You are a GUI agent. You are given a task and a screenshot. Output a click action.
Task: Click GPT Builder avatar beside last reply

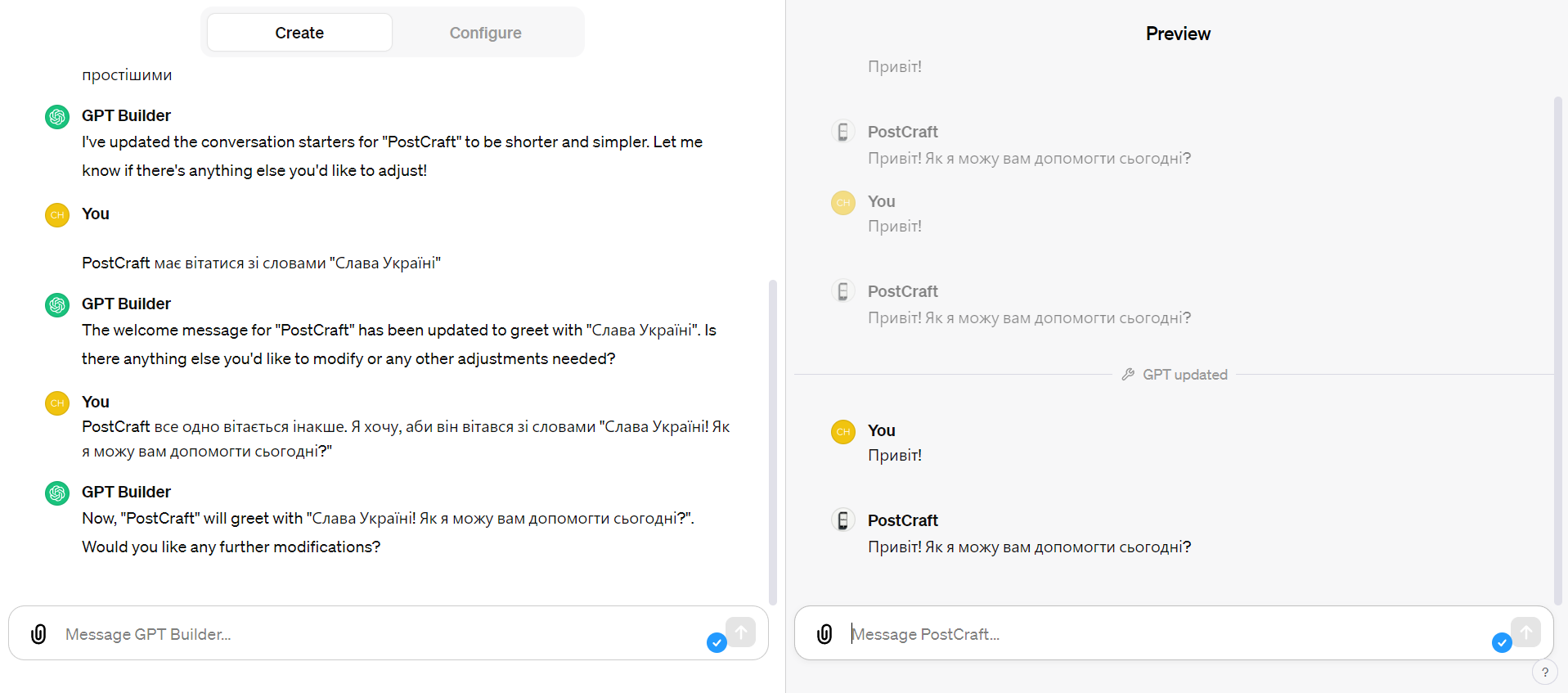57,493
